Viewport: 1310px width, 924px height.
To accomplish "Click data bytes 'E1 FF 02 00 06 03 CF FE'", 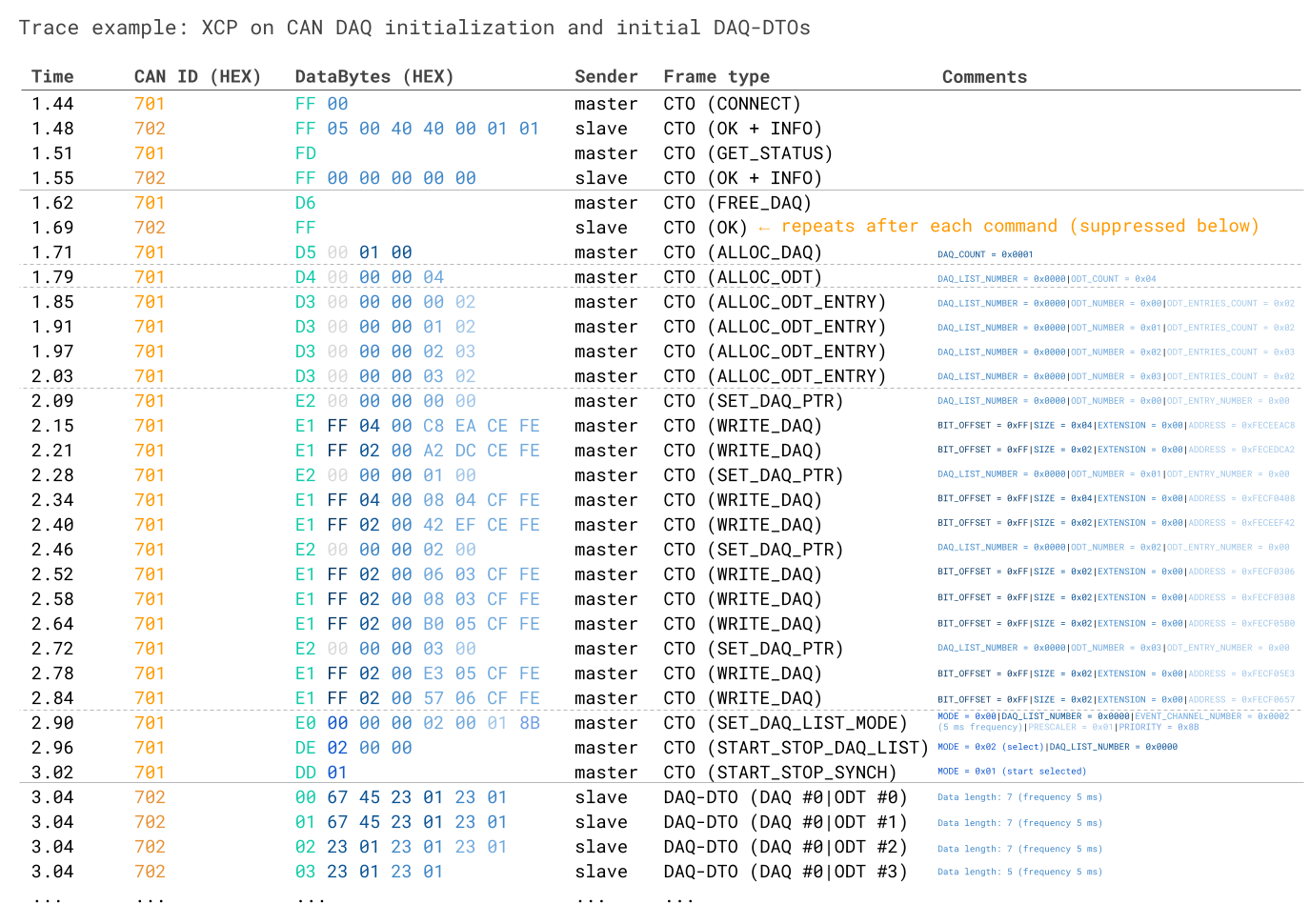I will 417,574.
